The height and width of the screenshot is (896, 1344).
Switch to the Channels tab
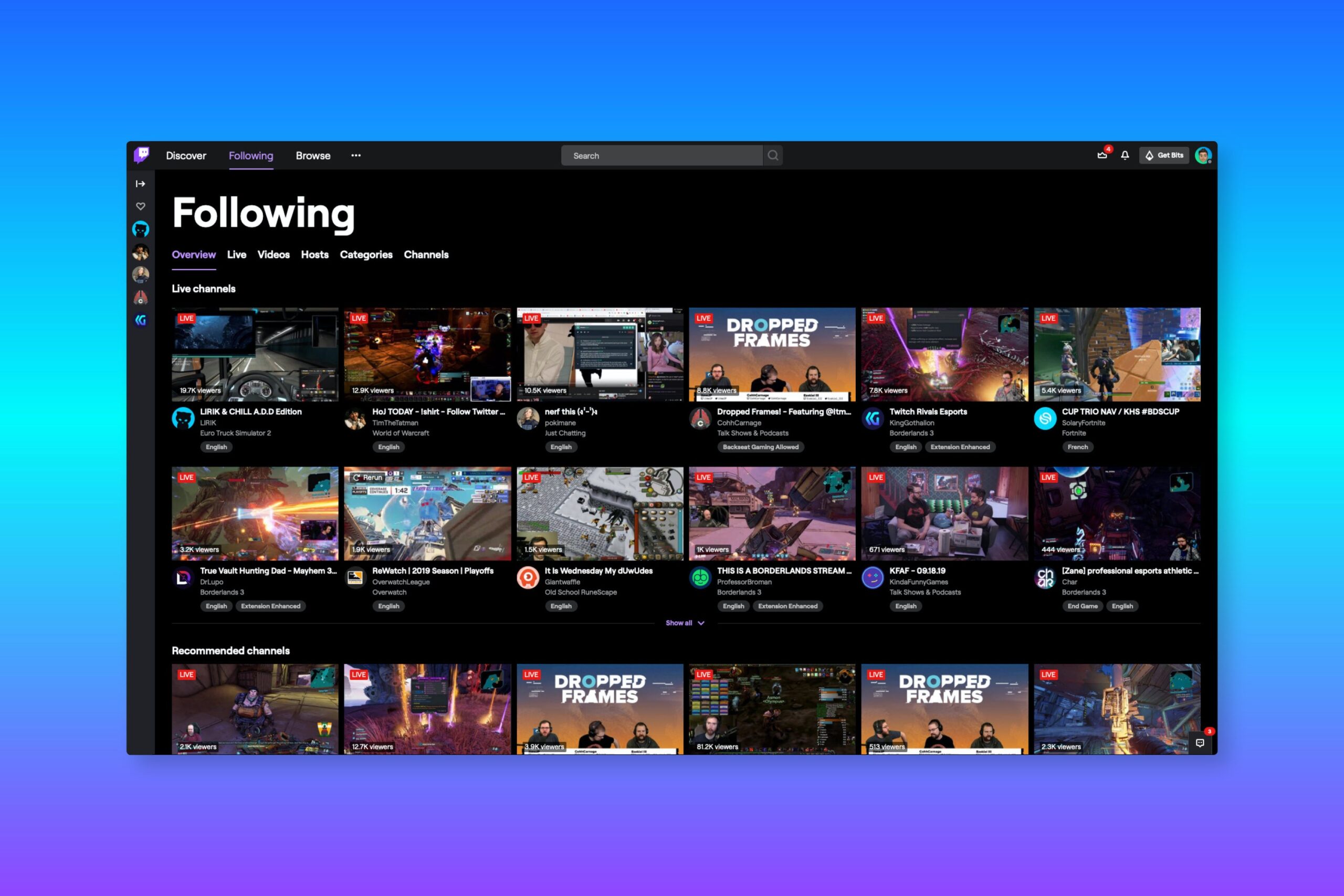[x=426, y=255]
